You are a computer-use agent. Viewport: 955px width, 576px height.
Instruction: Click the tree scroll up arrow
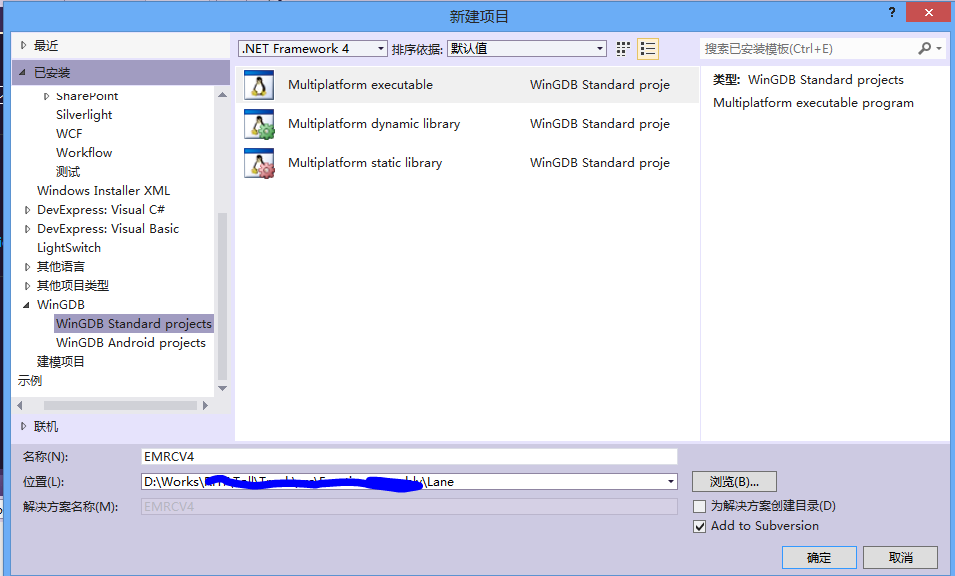click(222, 94)
